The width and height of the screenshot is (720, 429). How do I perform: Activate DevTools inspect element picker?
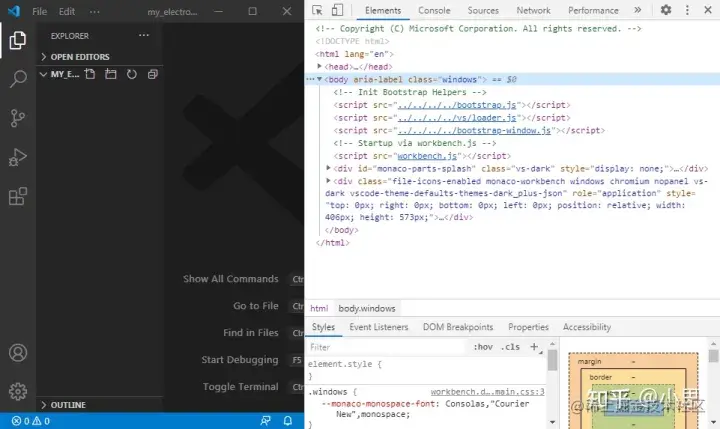pyautogui.click(x=317, y=10)
